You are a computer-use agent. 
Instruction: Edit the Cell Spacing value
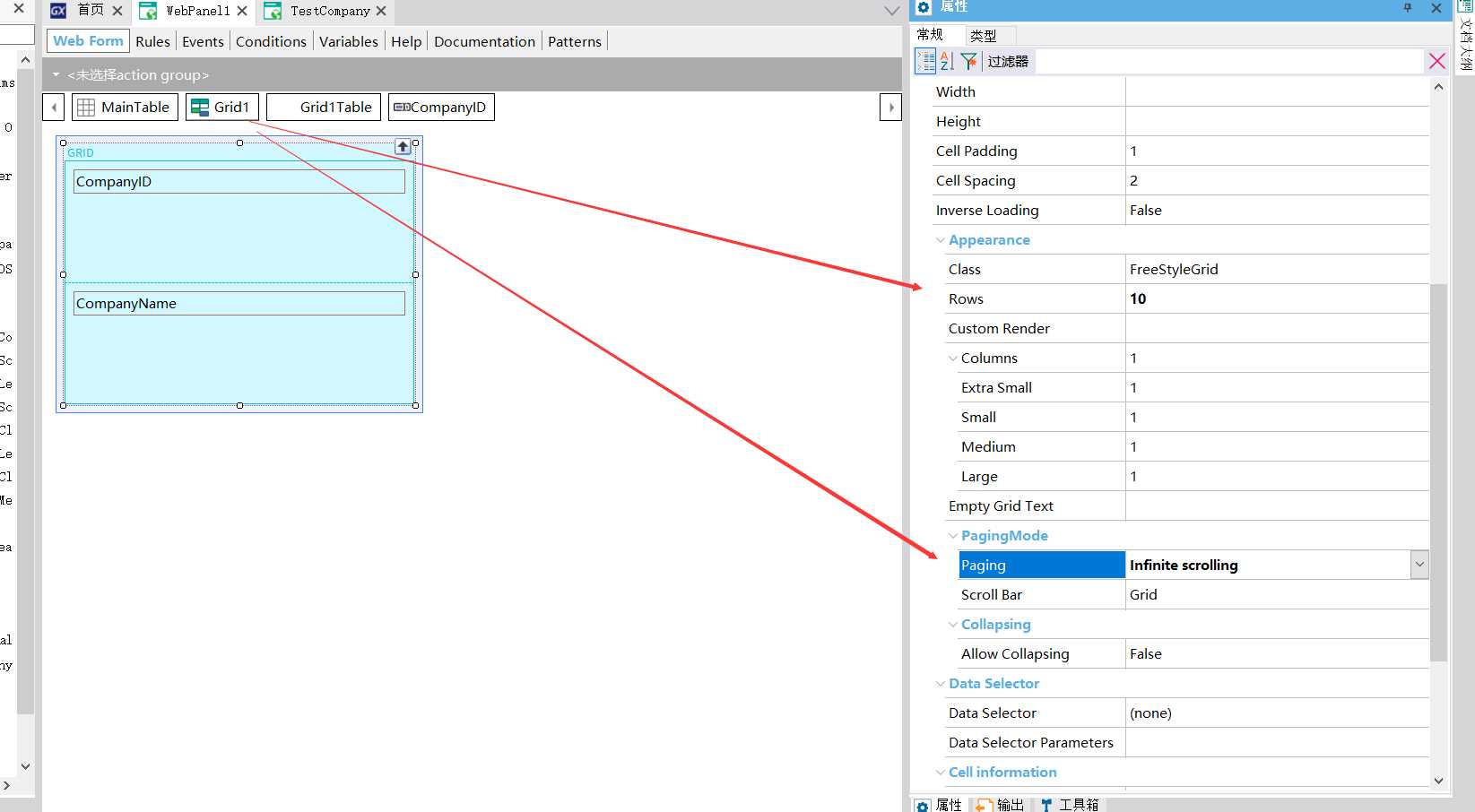click(1277, 180)
